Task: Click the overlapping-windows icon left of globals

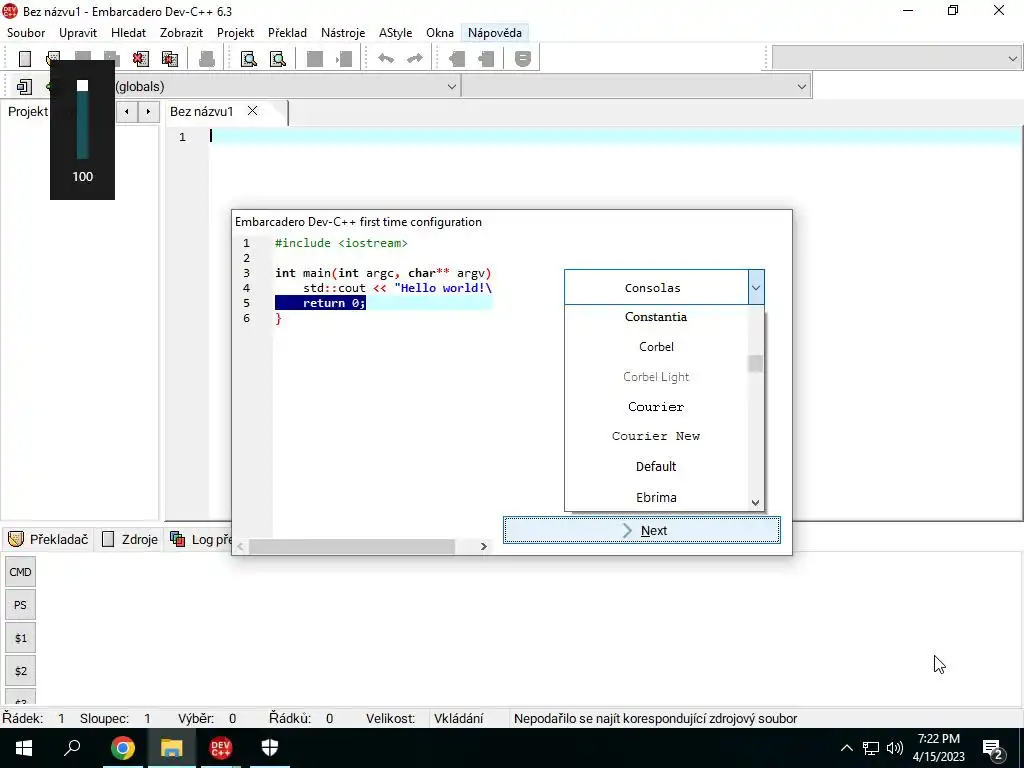Action: pyautogui.click(x=24, y=86)
